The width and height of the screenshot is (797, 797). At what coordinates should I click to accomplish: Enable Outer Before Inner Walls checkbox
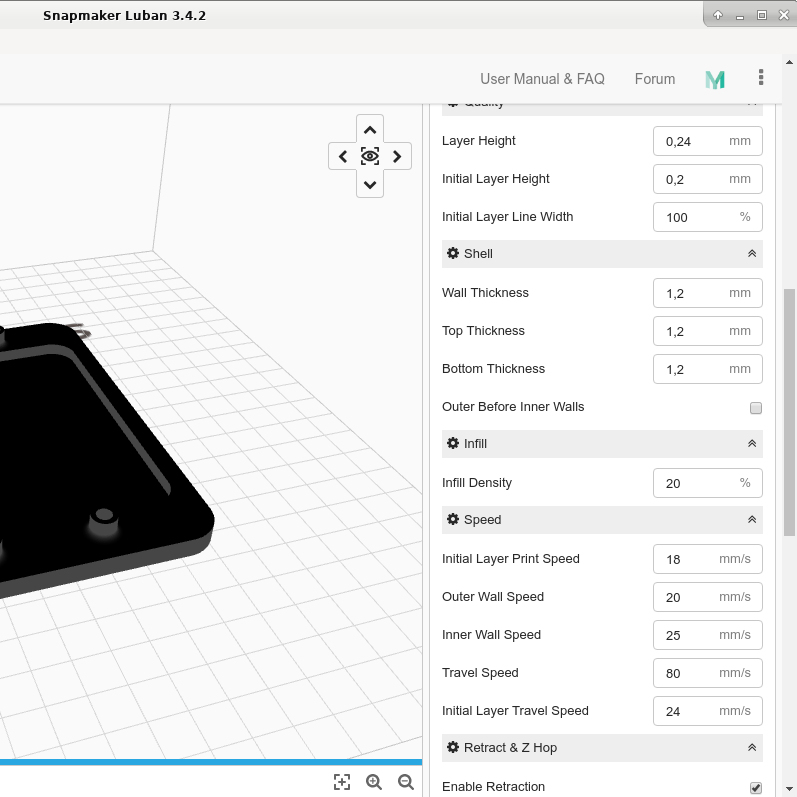[x=756, y=408]
